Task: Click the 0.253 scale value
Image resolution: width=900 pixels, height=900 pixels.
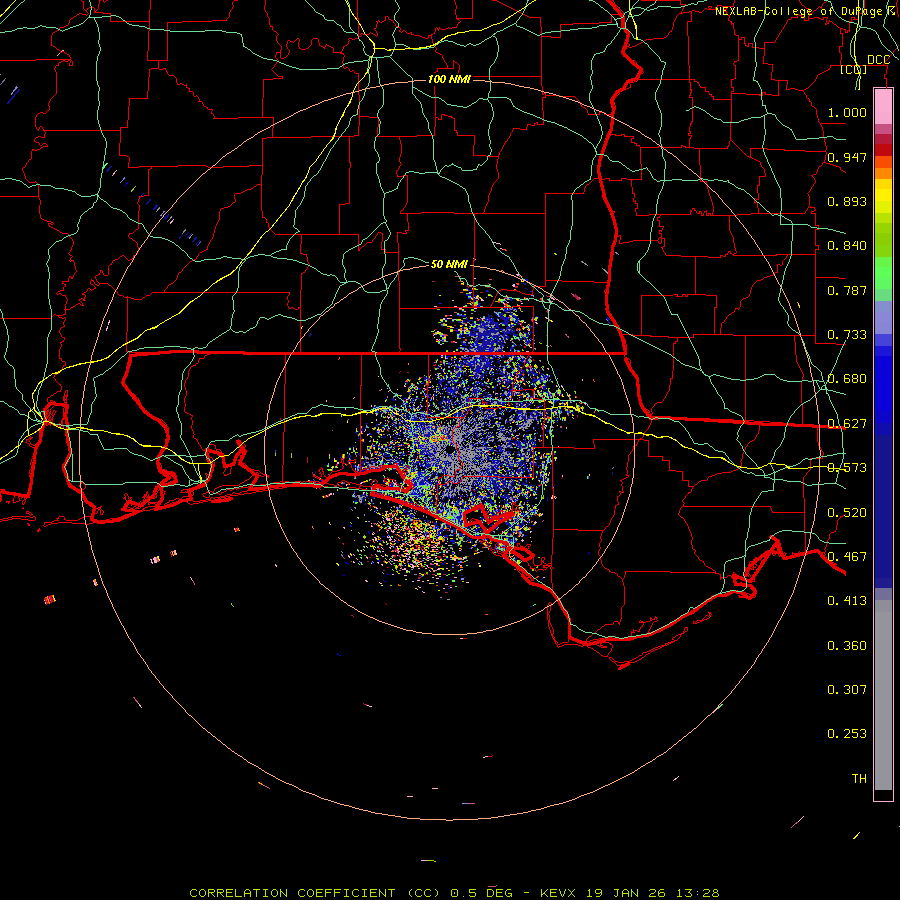Action: tap(847, 734)
